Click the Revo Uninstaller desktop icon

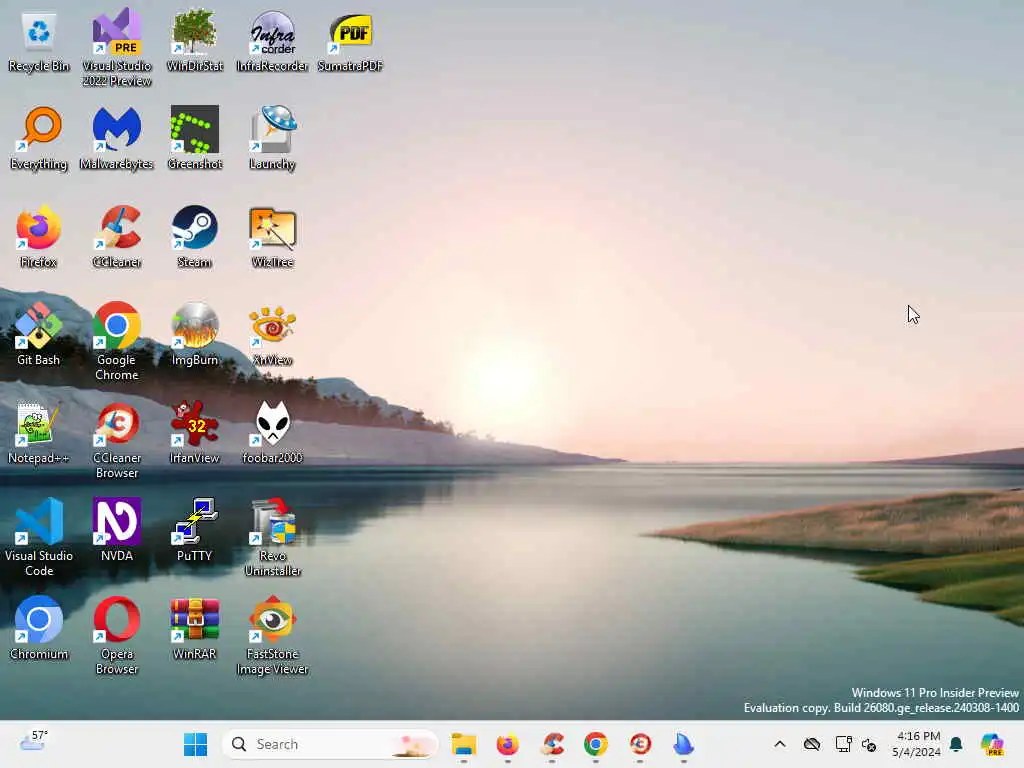[x=272, y=537]
